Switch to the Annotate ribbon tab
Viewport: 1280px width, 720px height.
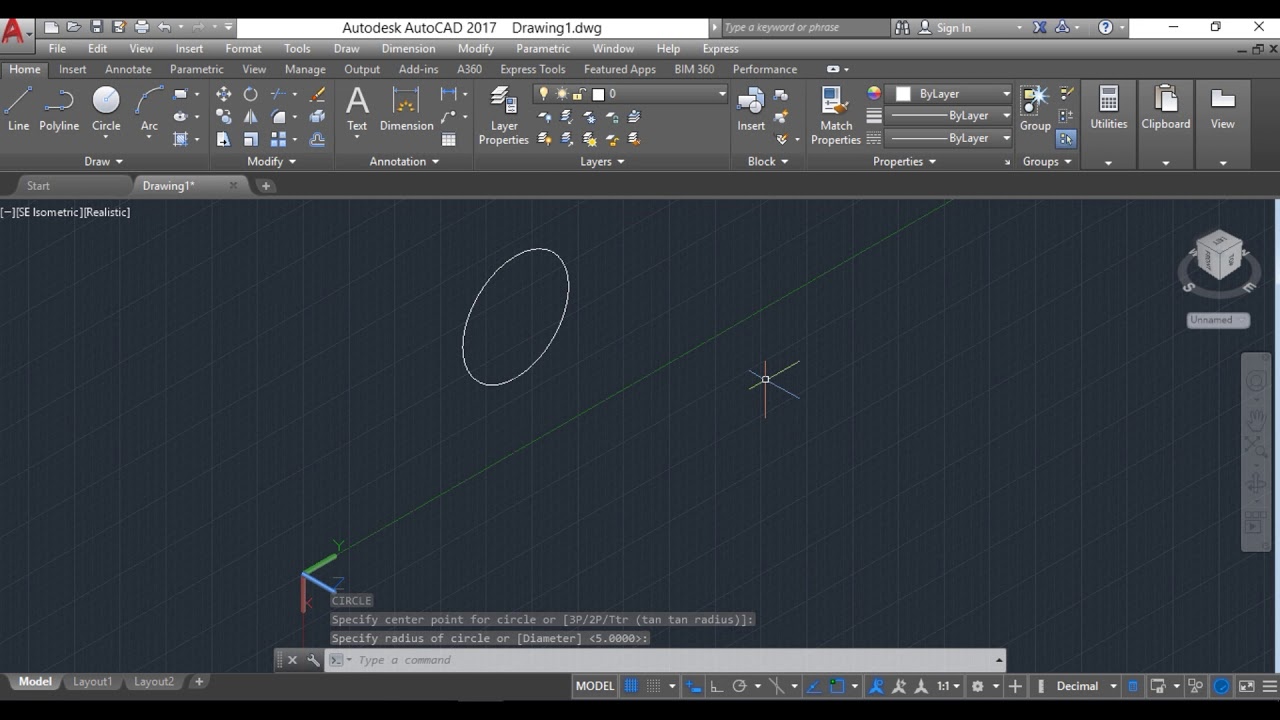(x=128, y=69)
